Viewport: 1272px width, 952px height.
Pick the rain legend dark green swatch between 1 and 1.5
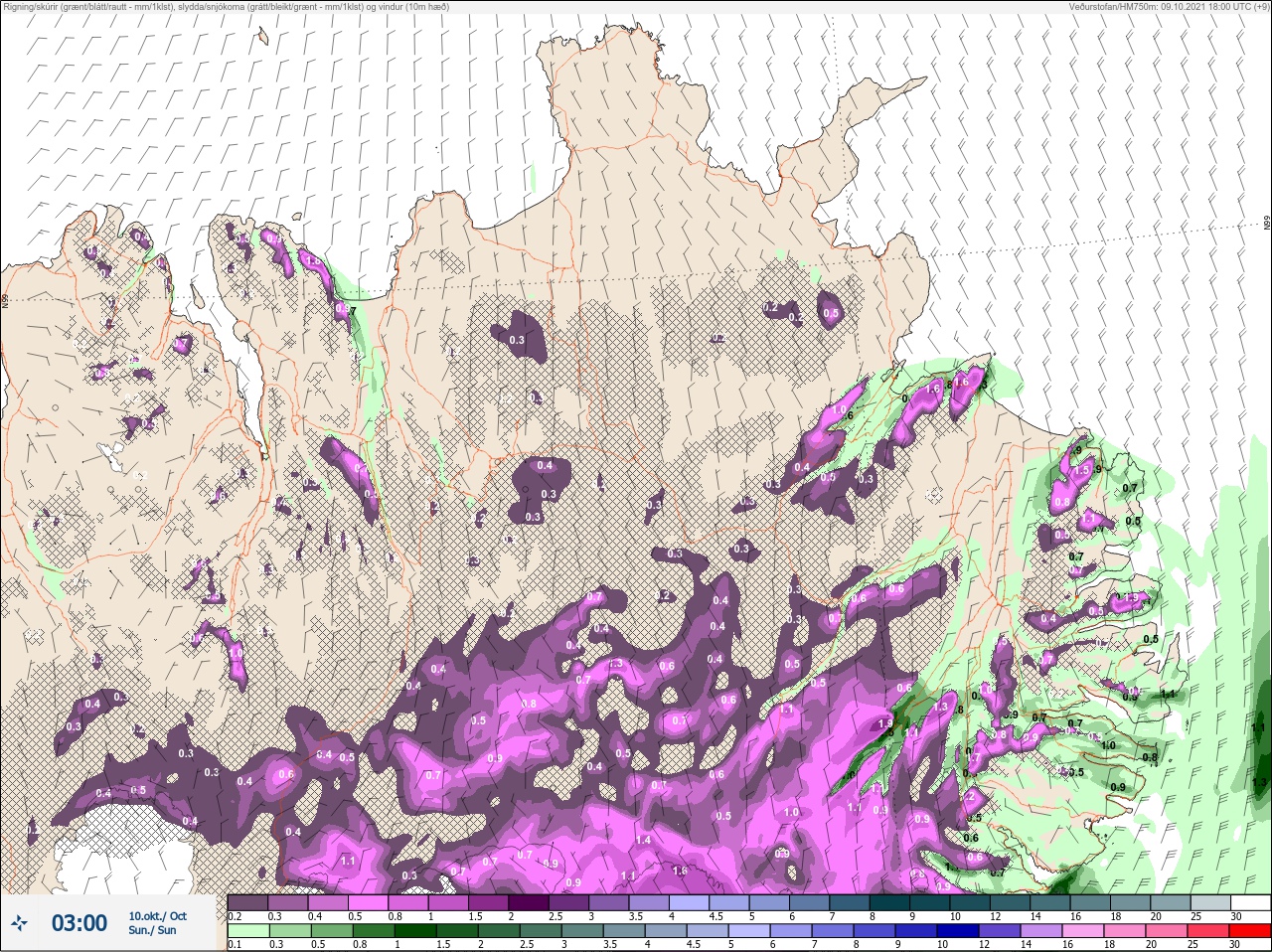415,931
